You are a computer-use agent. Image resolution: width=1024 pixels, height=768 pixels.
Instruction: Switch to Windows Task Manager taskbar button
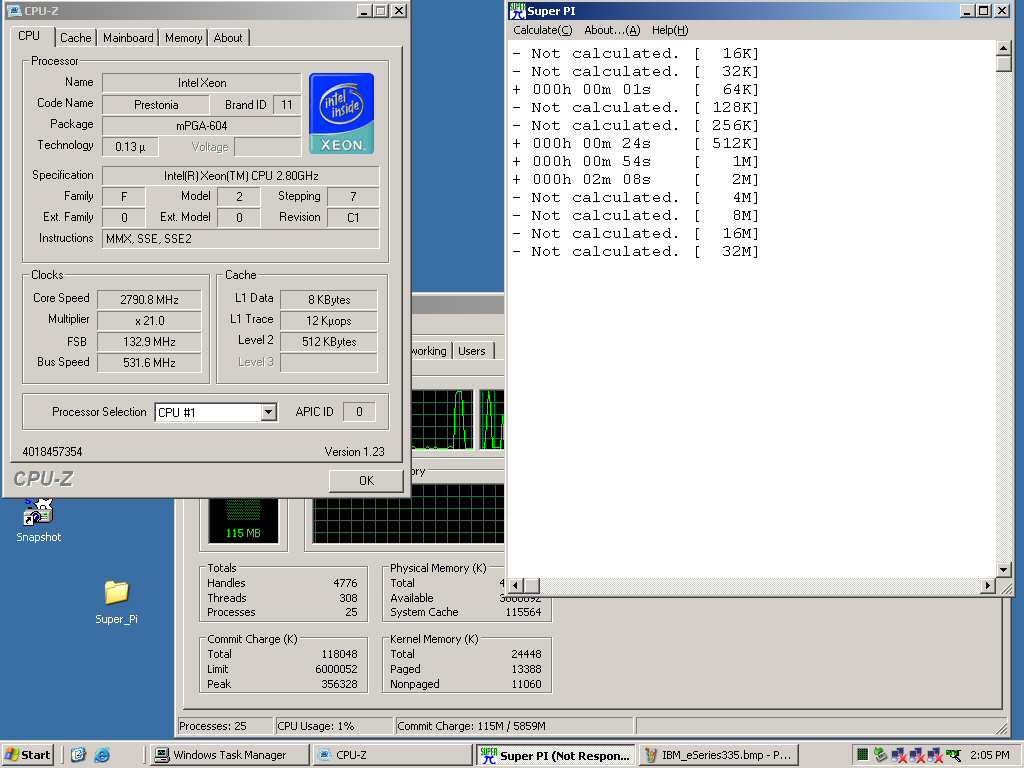228,755
